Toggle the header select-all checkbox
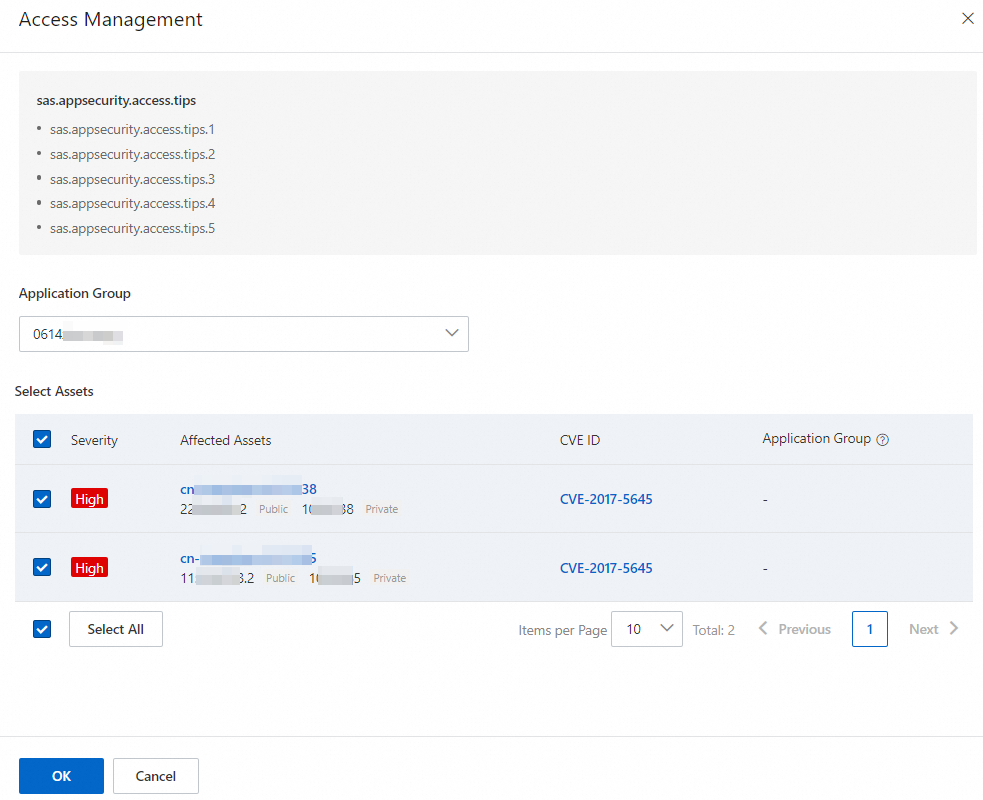Image resolution: width=983 pixels, height=800 pixels. [x=42, y=439]
